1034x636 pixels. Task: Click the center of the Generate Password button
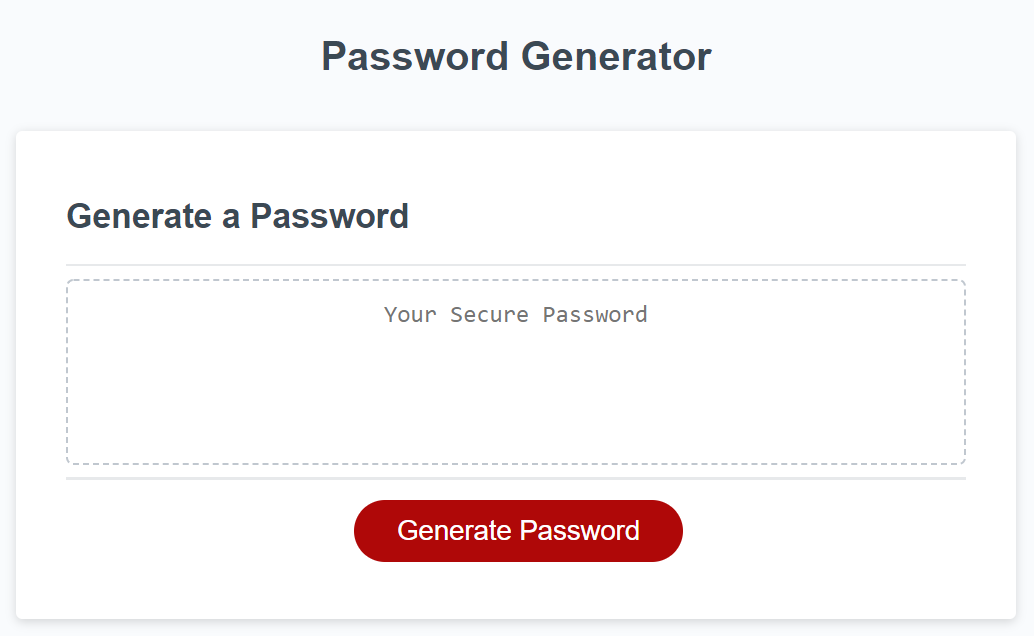(x=517, y=531)
